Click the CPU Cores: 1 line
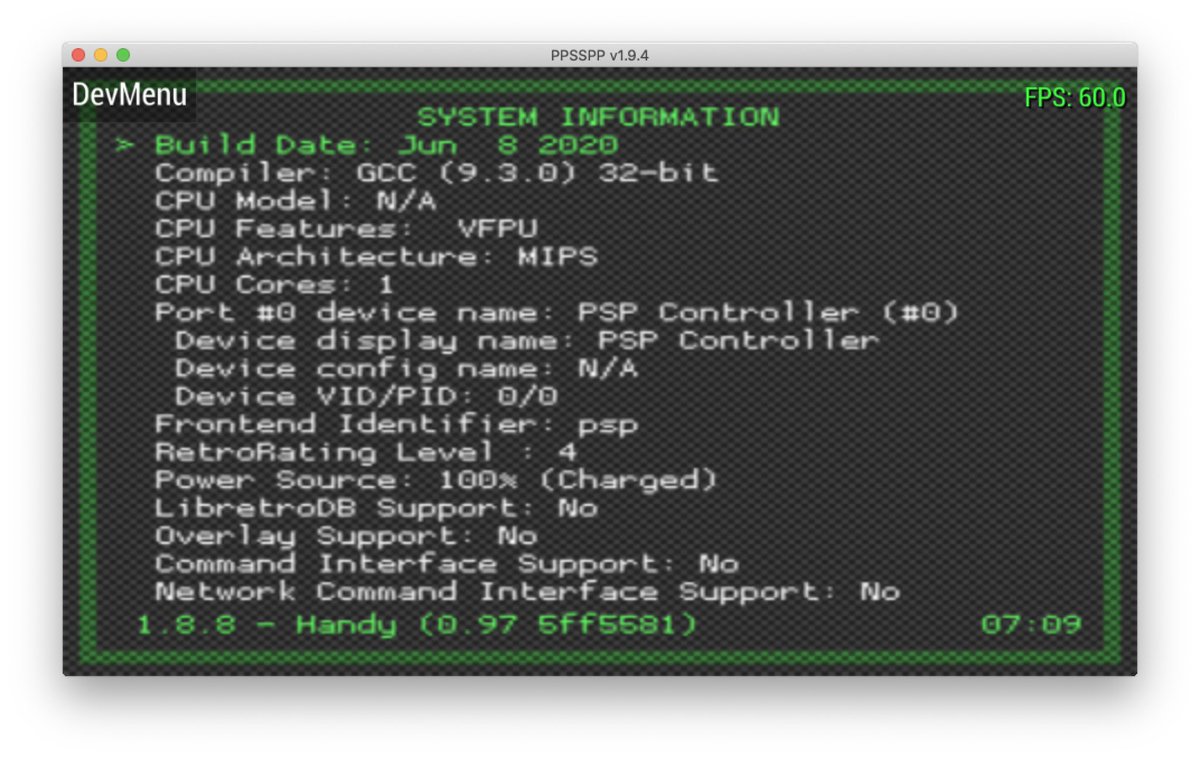1200x759 pixels. click(x=275, y=285)
